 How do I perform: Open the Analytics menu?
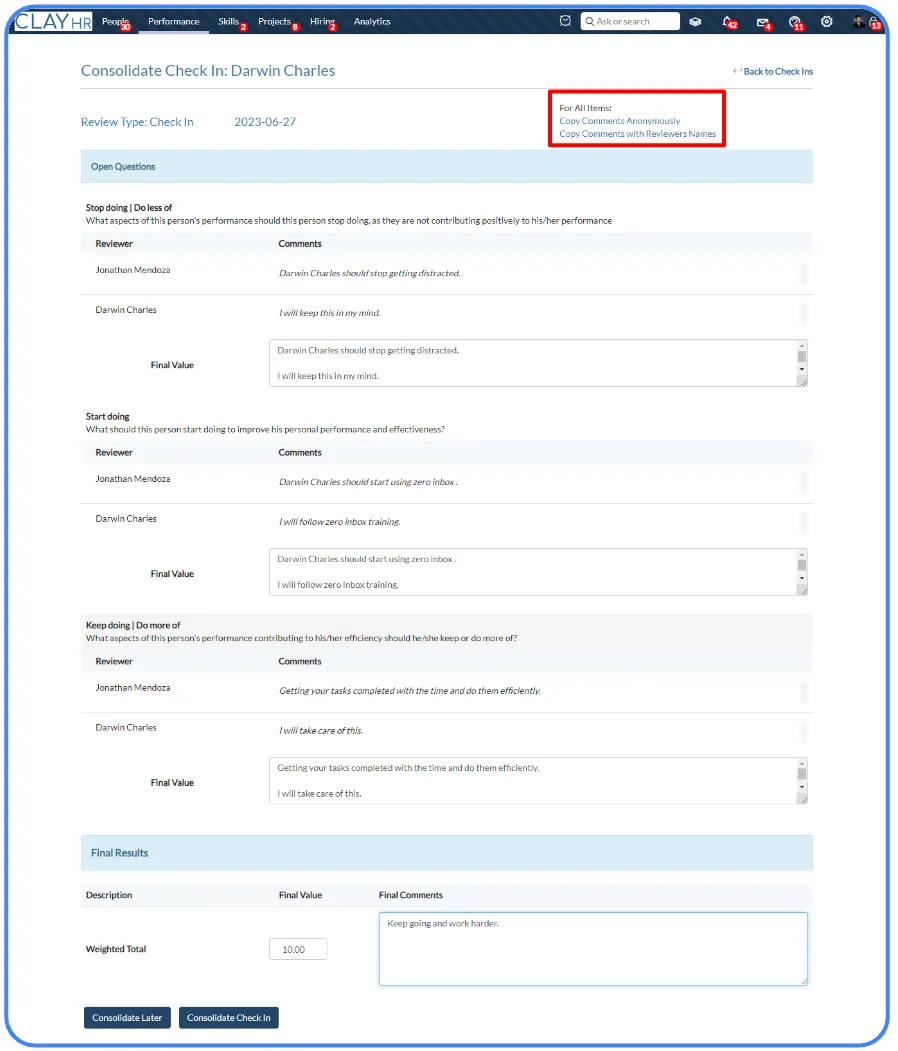(372, 21)
